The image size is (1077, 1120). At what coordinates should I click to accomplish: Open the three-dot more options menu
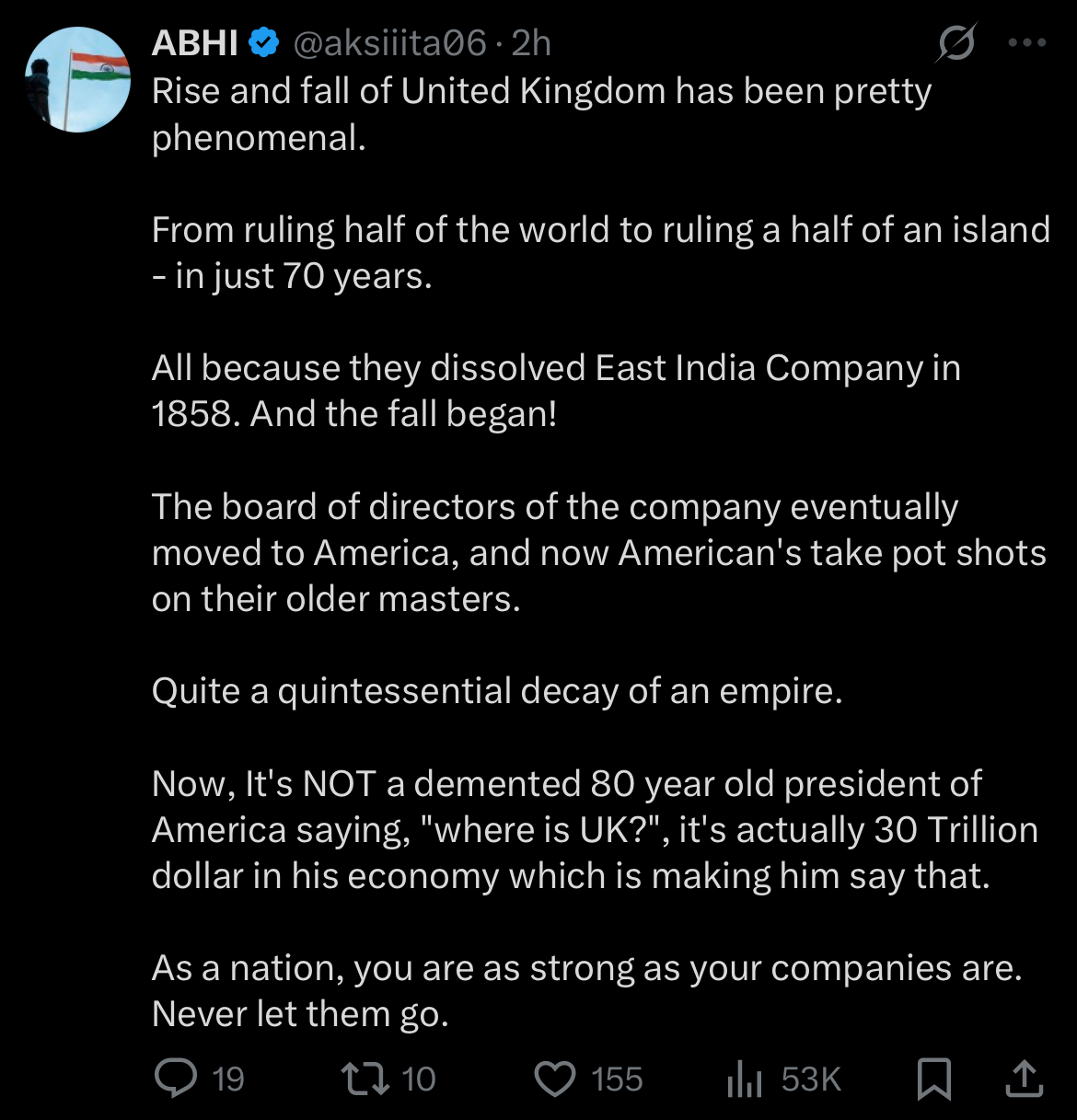(x=1027, y=42)
